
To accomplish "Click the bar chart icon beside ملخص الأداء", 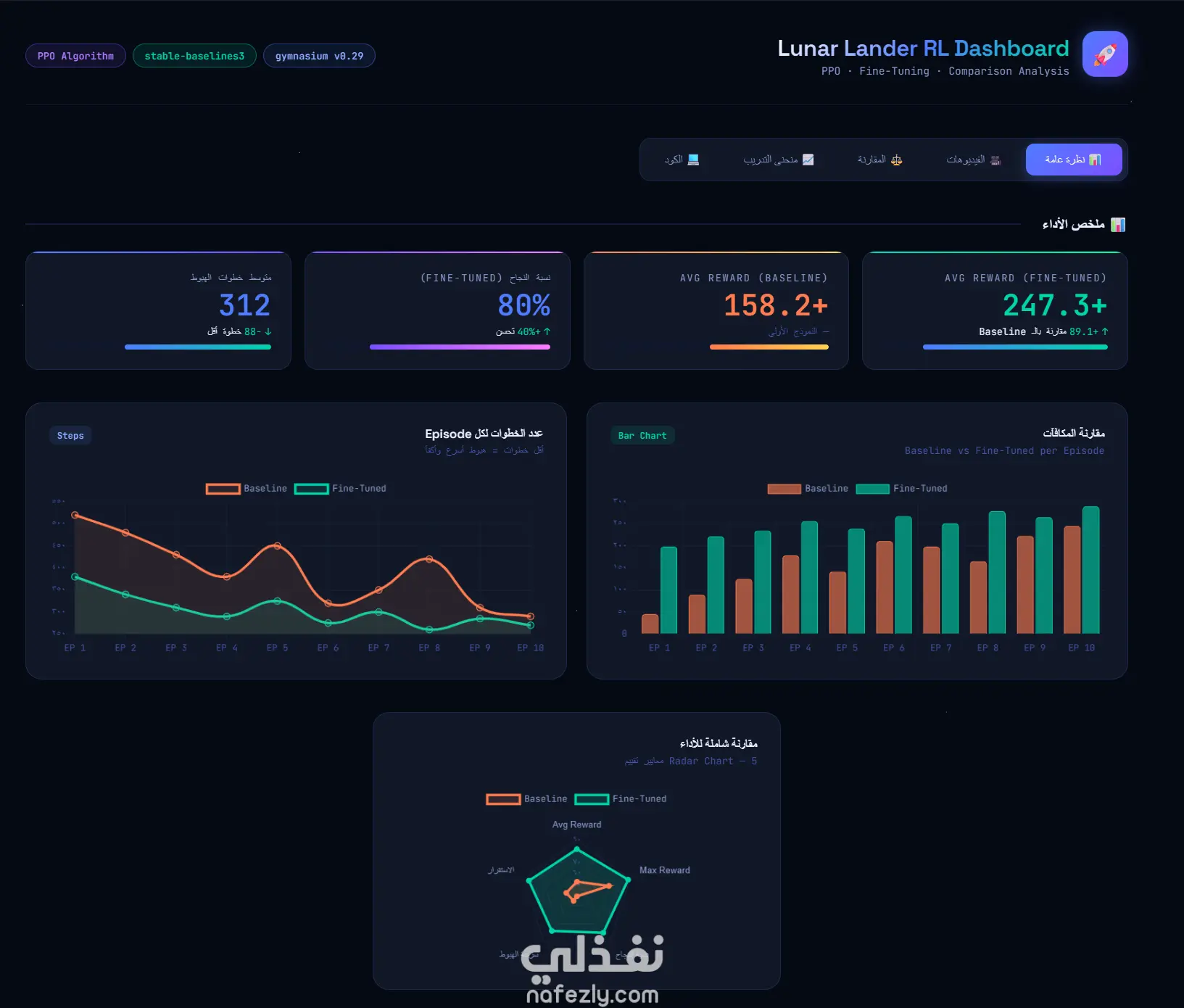I will [1118, 225].
